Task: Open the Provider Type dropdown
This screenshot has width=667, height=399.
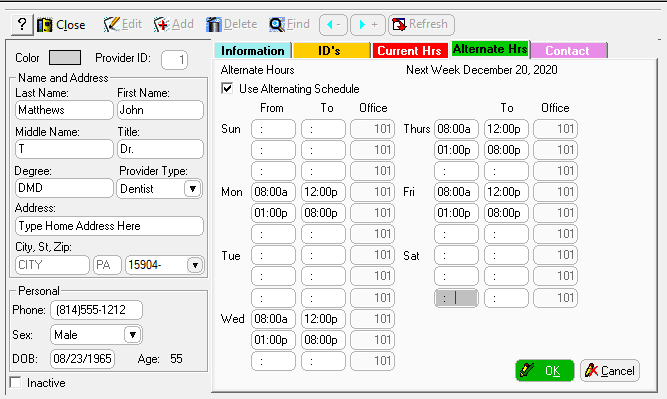Action: (193, 188)
